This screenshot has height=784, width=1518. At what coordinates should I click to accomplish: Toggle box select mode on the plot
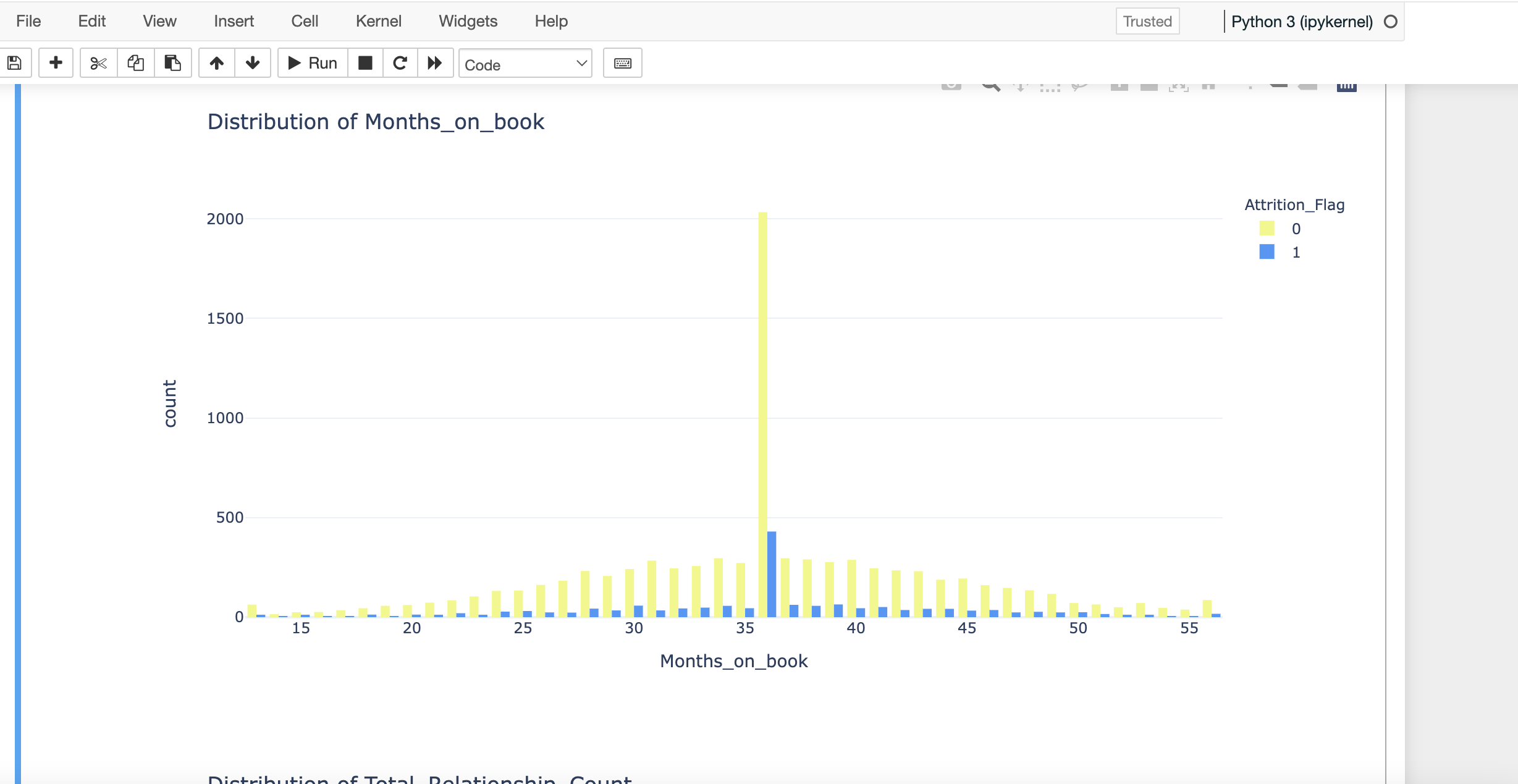tap(1050, 86)
